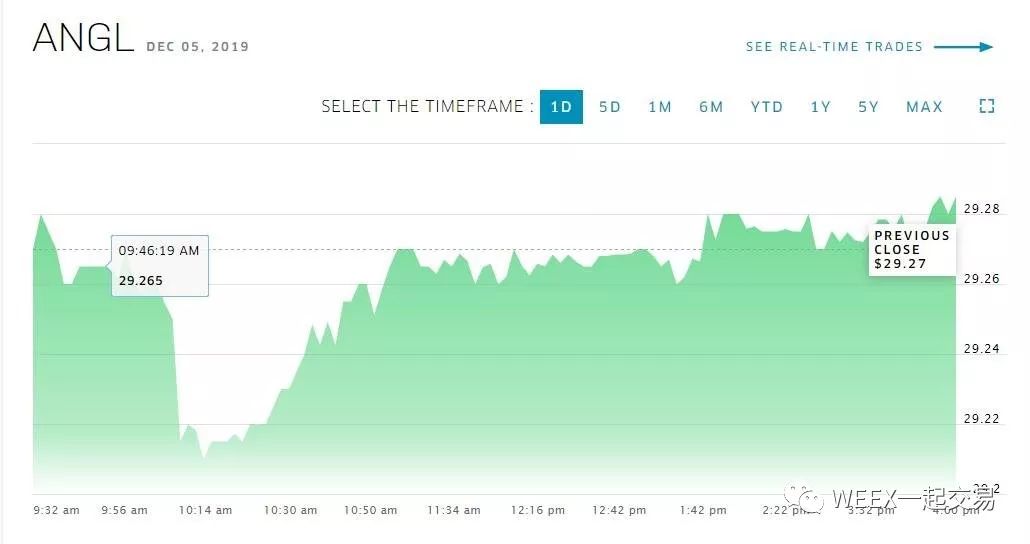Click the 12:16 pm time axis label
The width and height of the screenshot is (1030, 544).
(x=537, y=510)
